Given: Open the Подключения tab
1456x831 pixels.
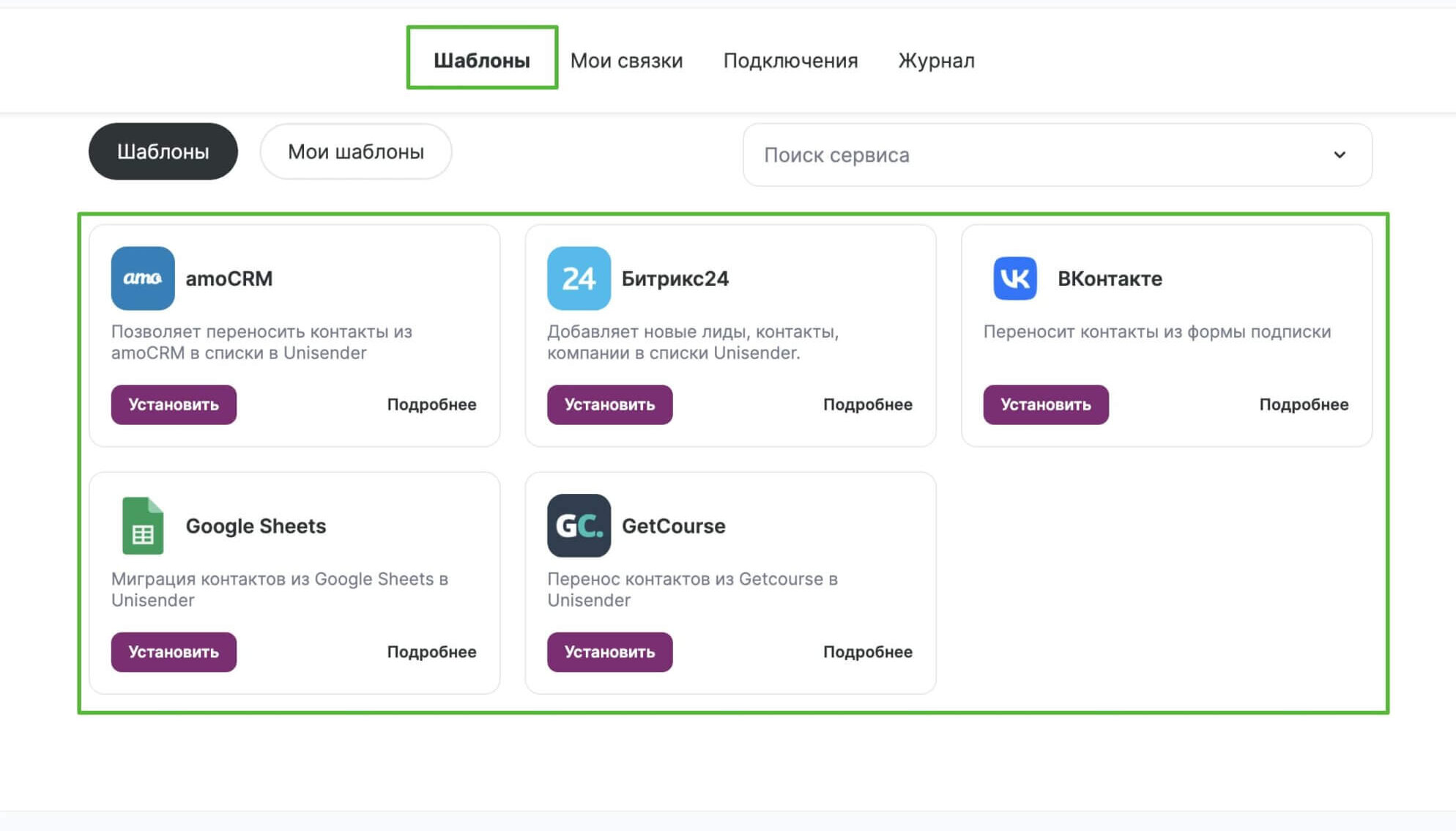Looking at the screenshot, I should (790, 60).
